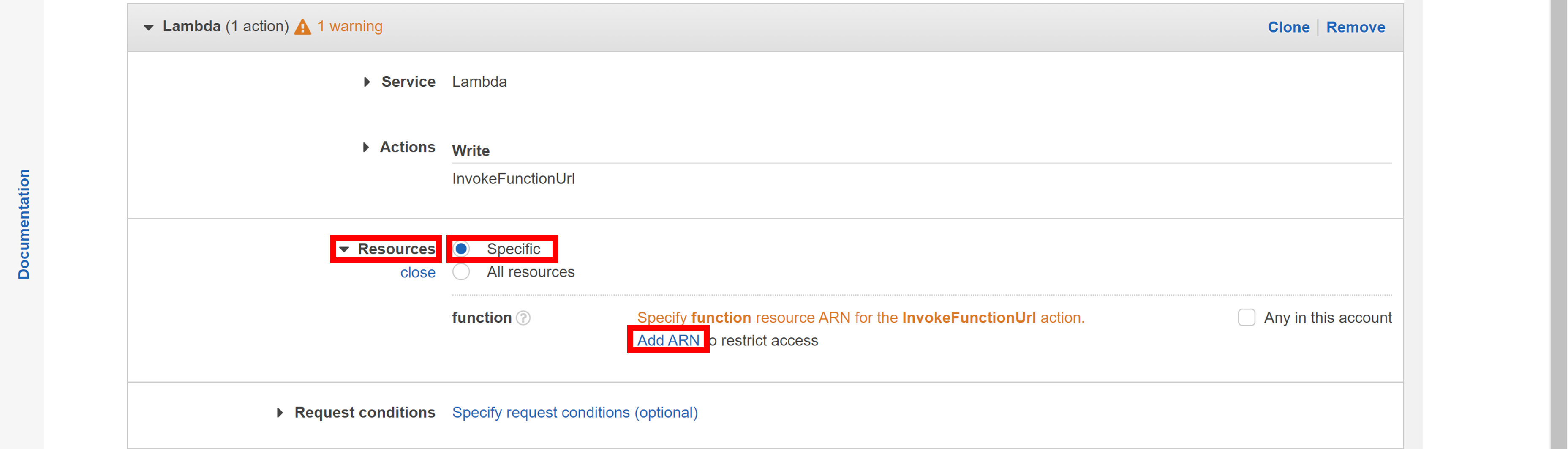Click the Add ARN link

point(668,340)
